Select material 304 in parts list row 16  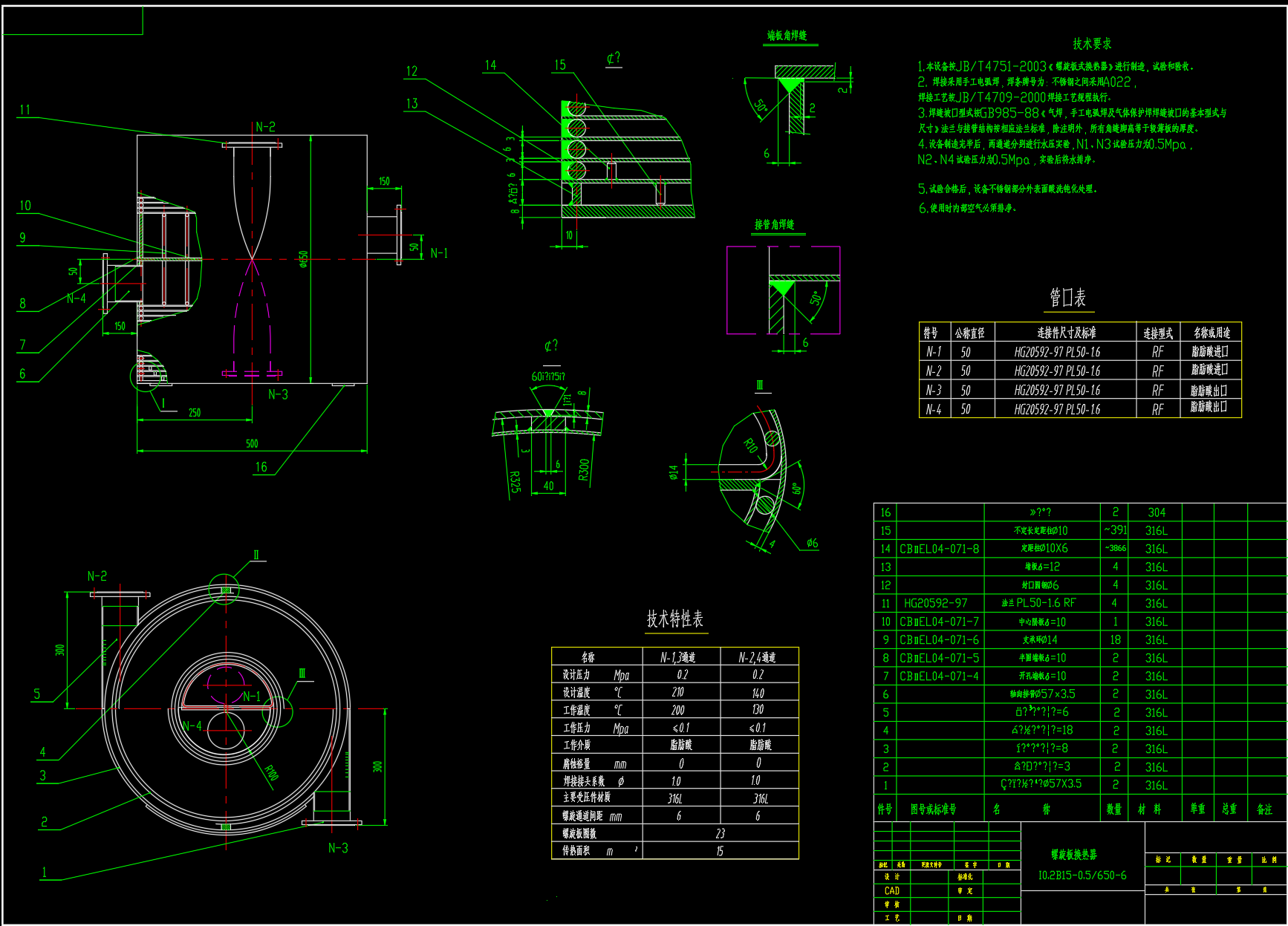pyautogui.click(x=1156, y=512)
